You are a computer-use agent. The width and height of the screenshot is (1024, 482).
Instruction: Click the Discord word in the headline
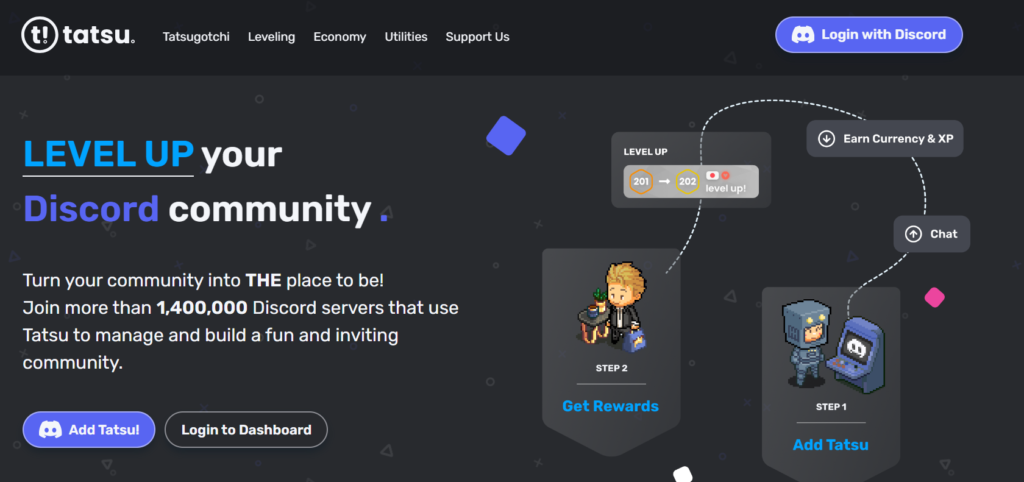click(91, 209)
